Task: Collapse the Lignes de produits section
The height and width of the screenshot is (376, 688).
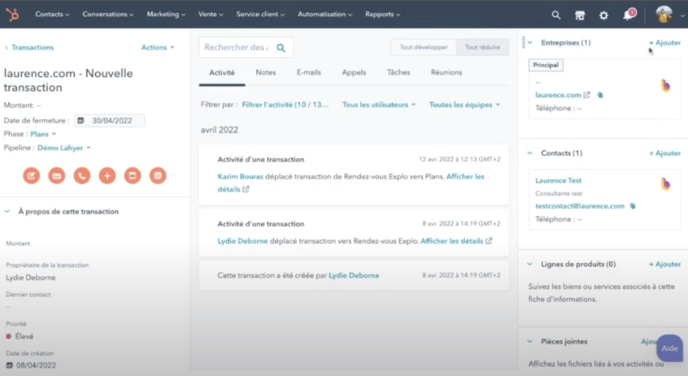Action: [x=530, y=264]
